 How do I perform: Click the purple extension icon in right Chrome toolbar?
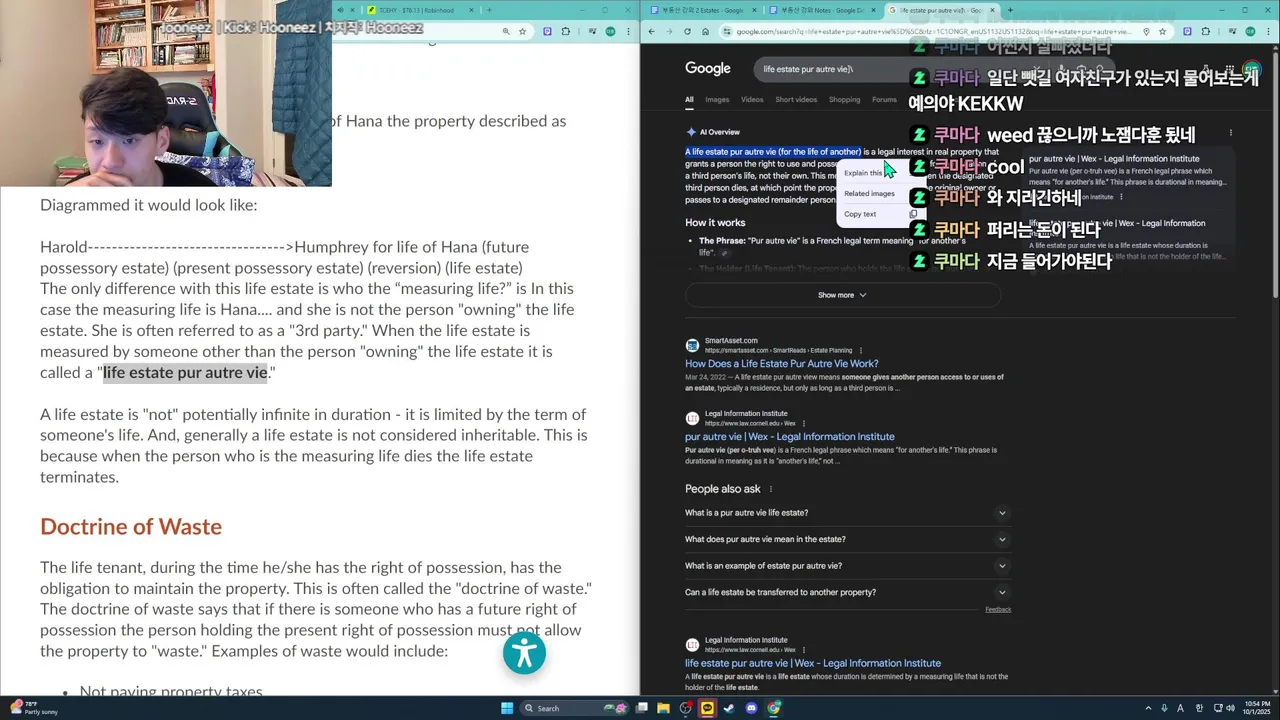(1186, 31)
